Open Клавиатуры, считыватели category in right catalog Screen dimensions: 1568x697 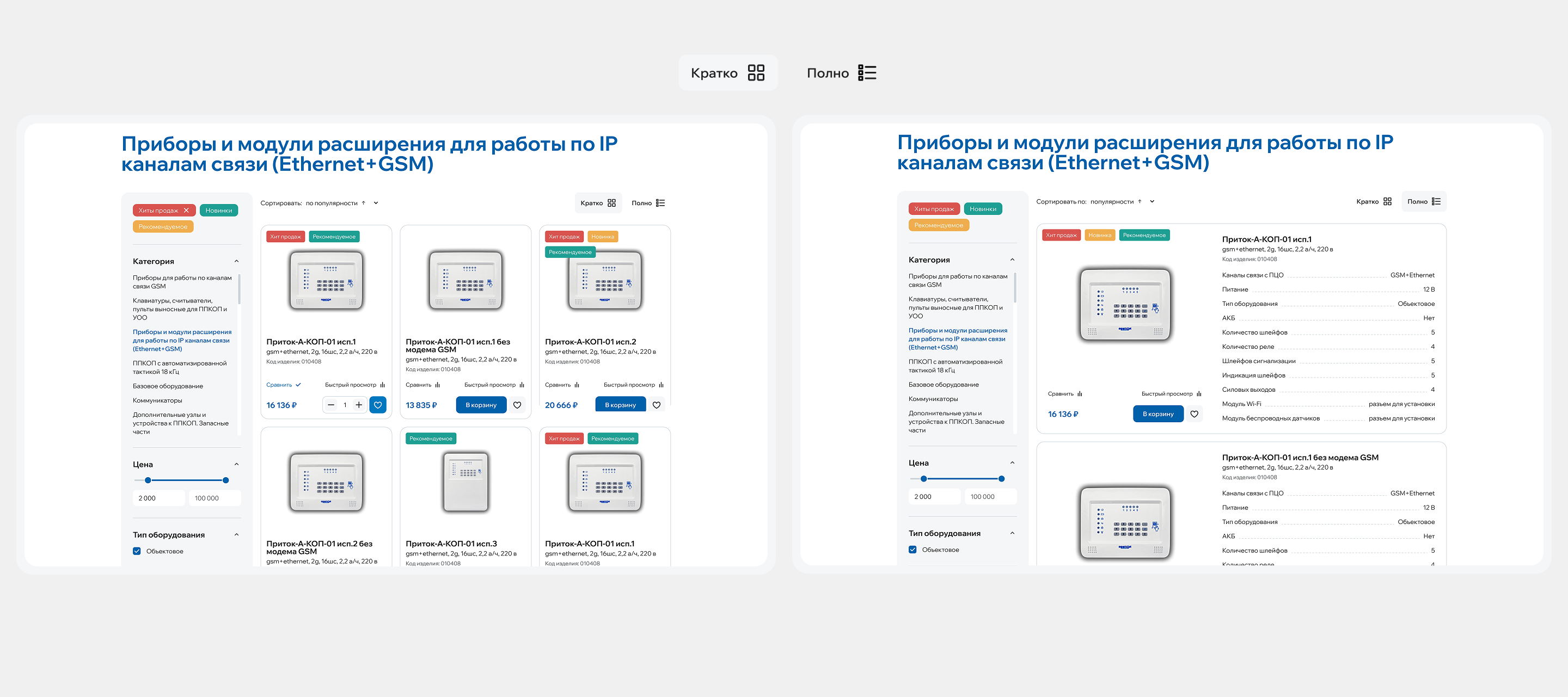pos(955,308)
